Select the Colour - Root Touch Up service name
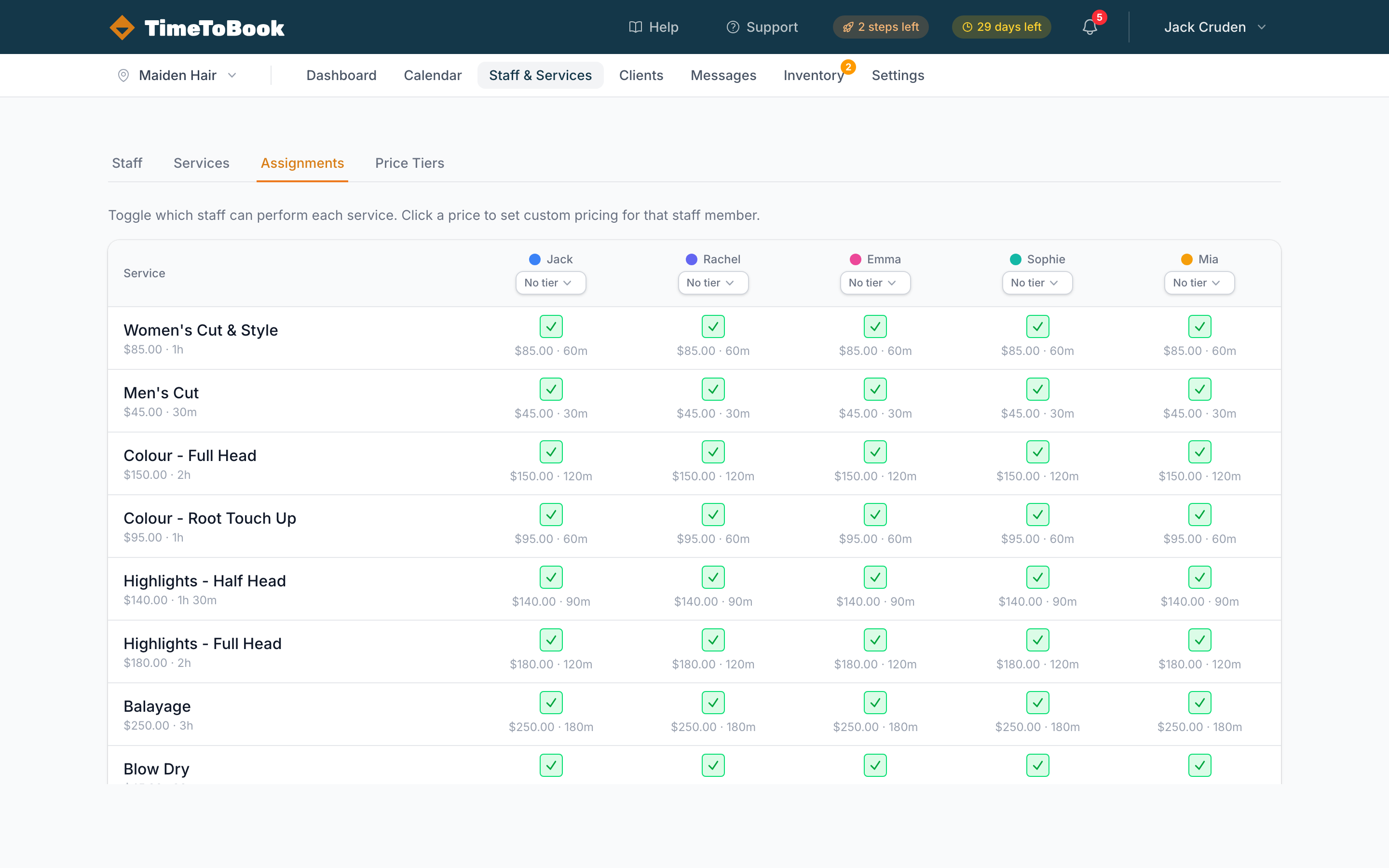The width and height of the screenshot is (1389, 868). tap(209, 518)
